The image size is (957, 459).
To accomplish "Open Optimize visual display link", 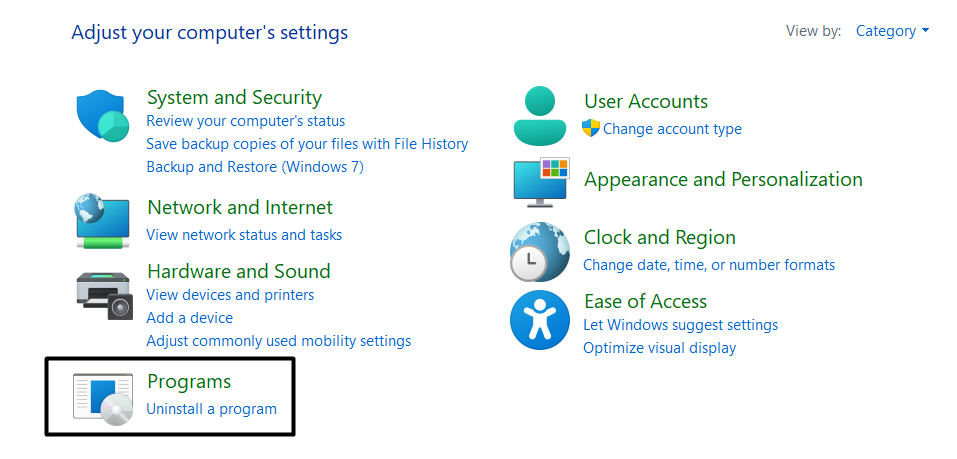I will tap(659, 348).
